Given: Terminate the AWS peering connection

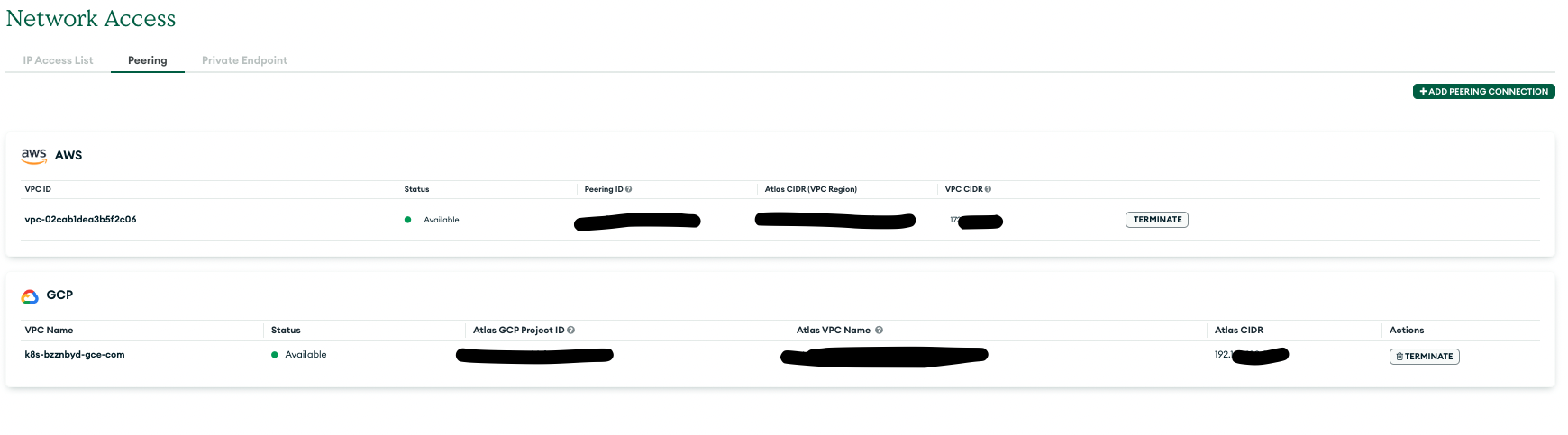Looking at the screenshot, I should point(1157,220).
